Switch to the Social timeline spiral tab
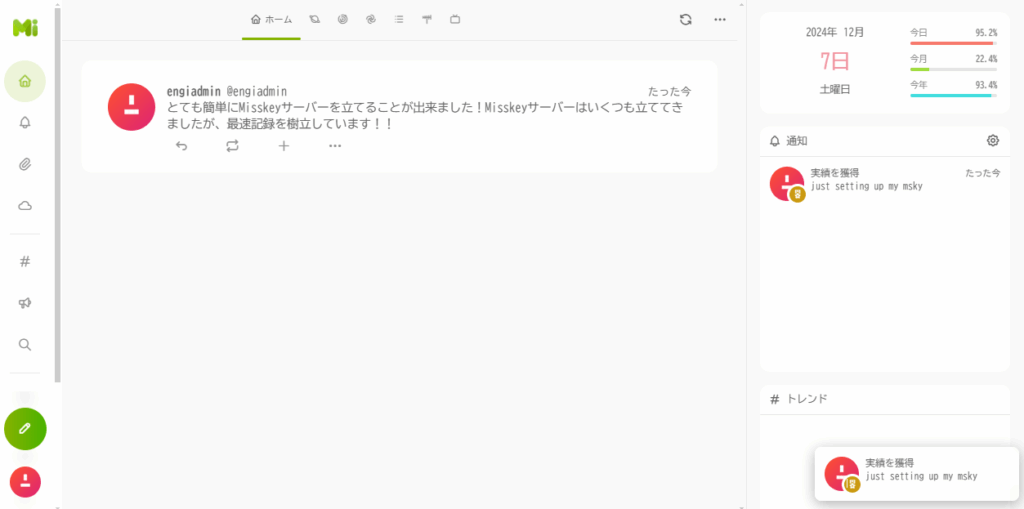Image resolution: width=1024 pixels, height=509 pixels. (342, 20)
